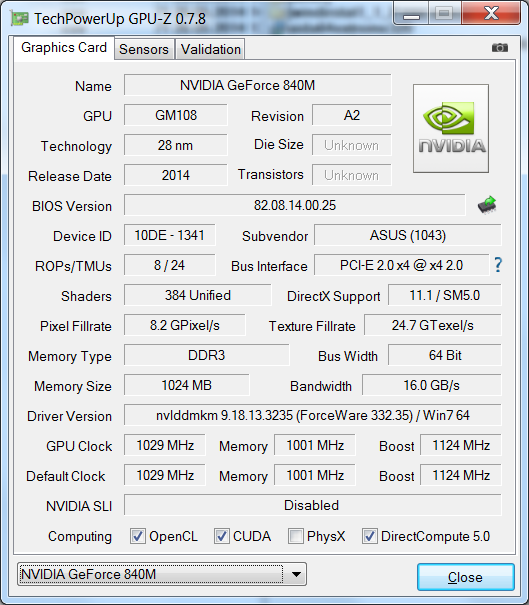The width and height of the screenshot is (529, 605).
Task: Switch to the Sensors tab
Action: click(x=144, y=49)
